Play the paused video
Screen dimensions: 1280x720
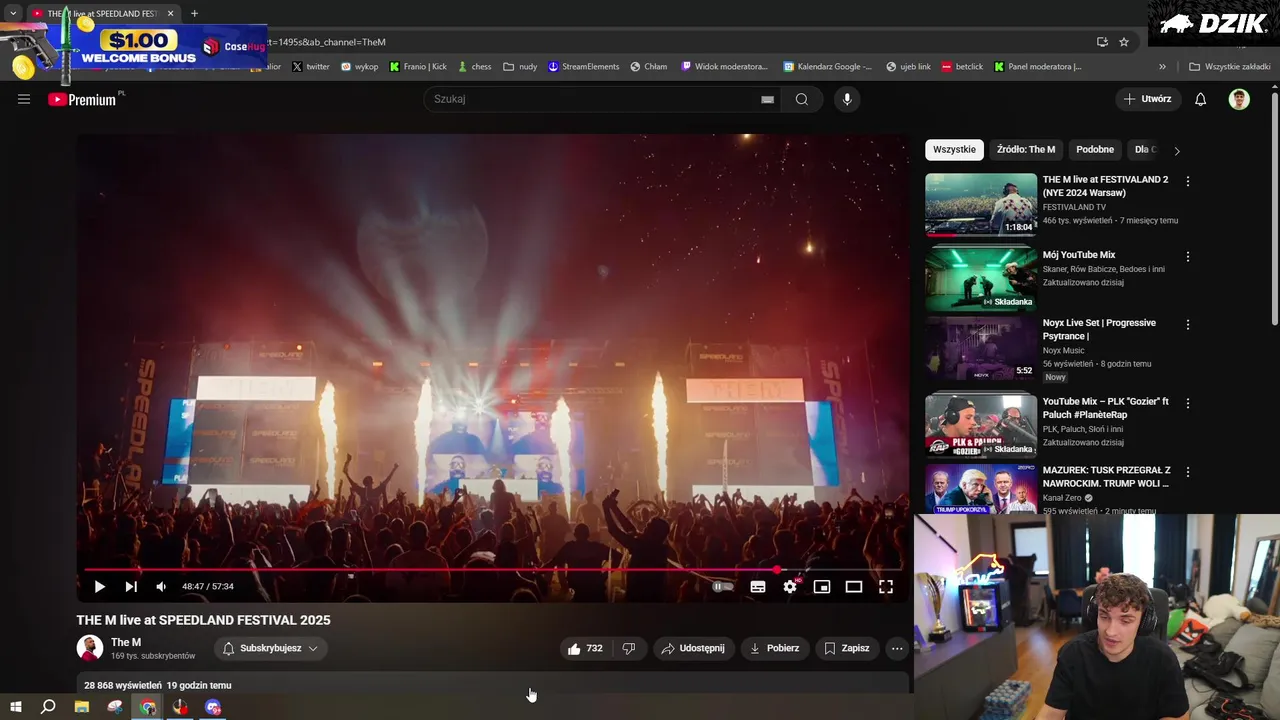click(x=99, y=587)
